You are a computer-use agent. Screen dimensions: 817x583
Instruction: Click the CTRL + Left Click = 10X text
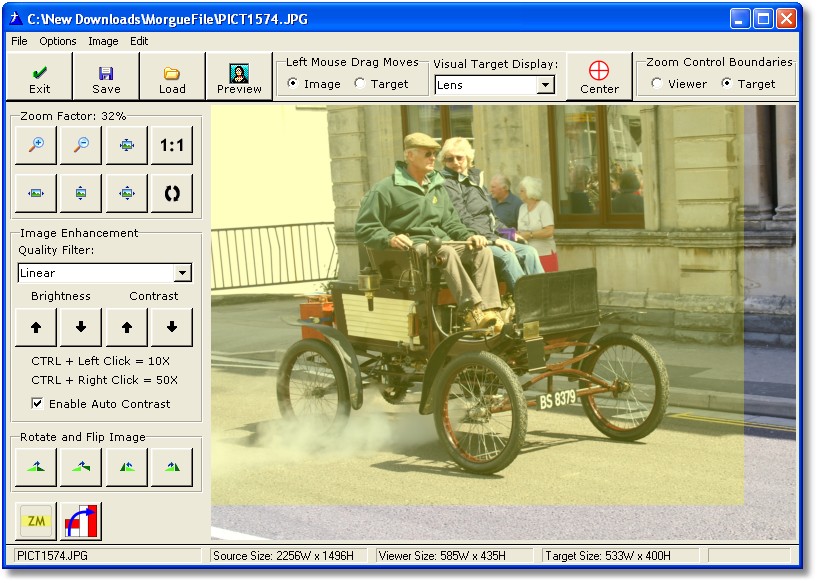[101, 361]
